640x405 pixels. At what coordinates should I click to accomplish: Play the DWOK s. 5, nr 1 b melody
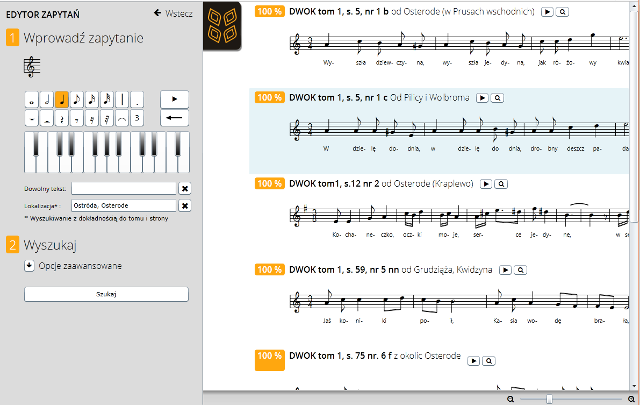click(x=546, y=12)
